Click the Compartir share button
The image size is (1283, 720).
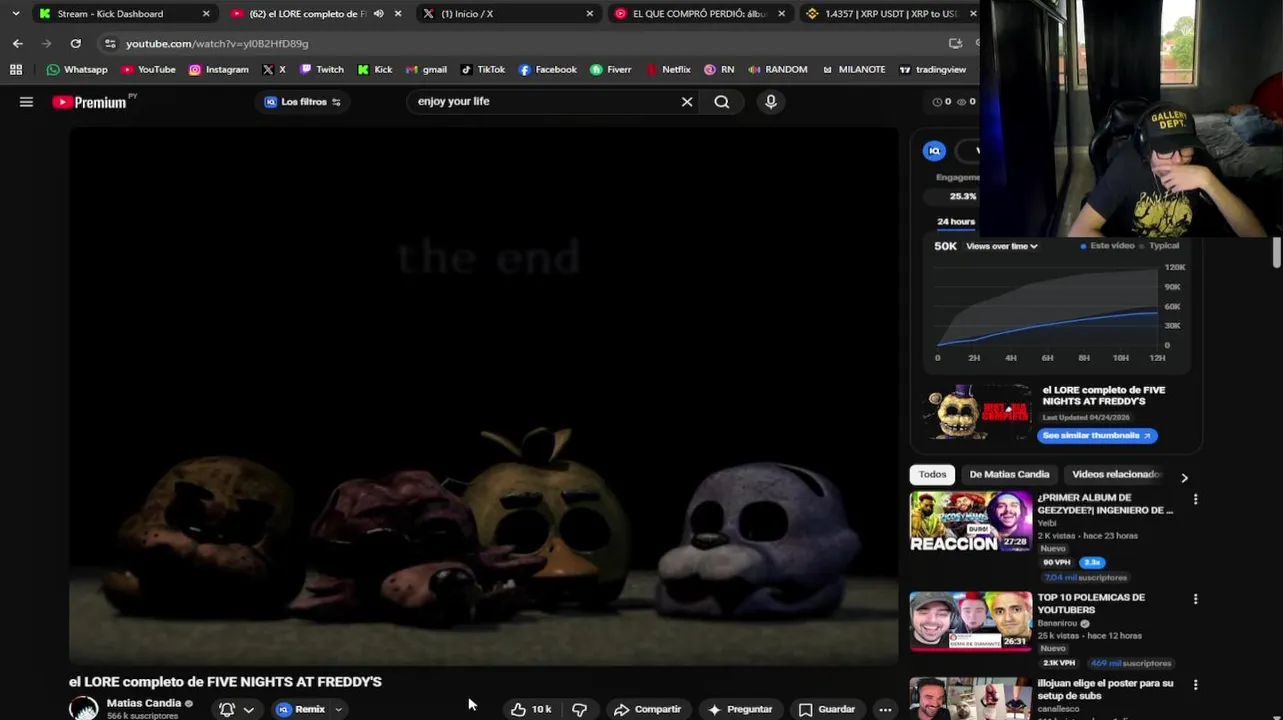pyautogui.click(x=648, y=709)
